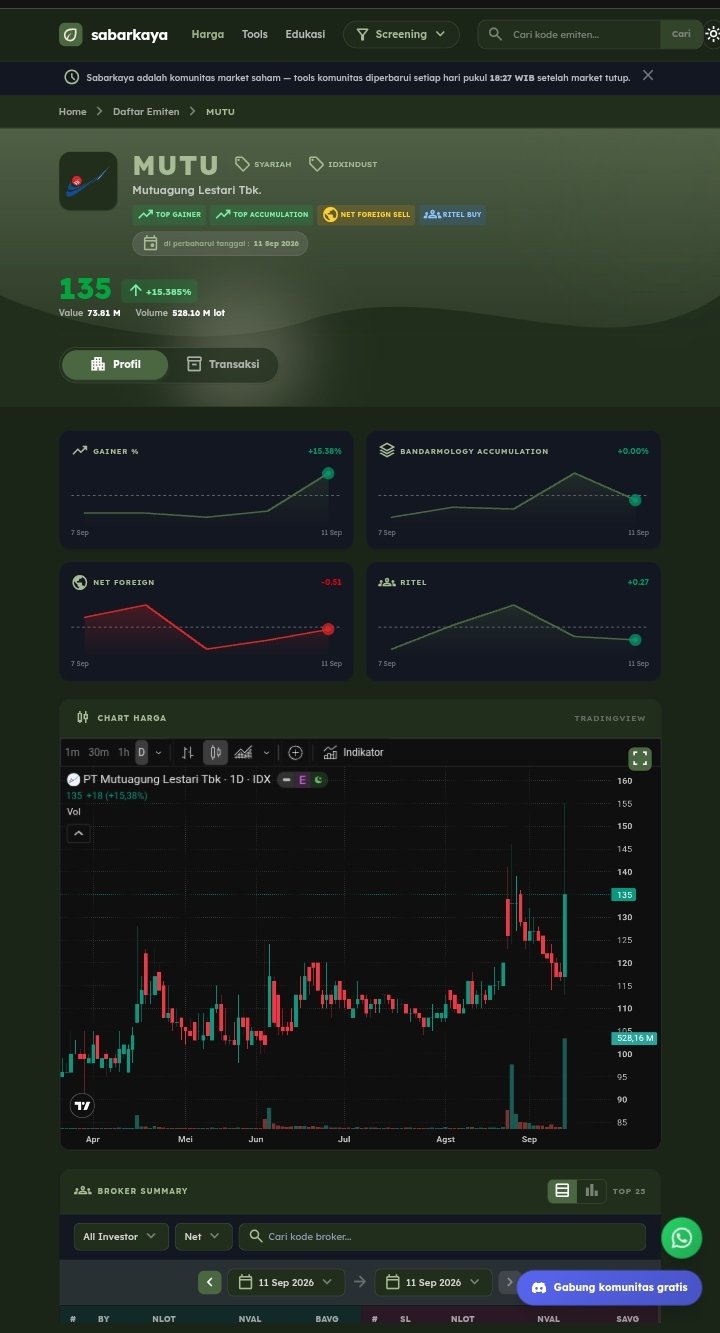Open the Harga menu
Viewport: 720px width, 1333px height.
[x=208, y=34]
